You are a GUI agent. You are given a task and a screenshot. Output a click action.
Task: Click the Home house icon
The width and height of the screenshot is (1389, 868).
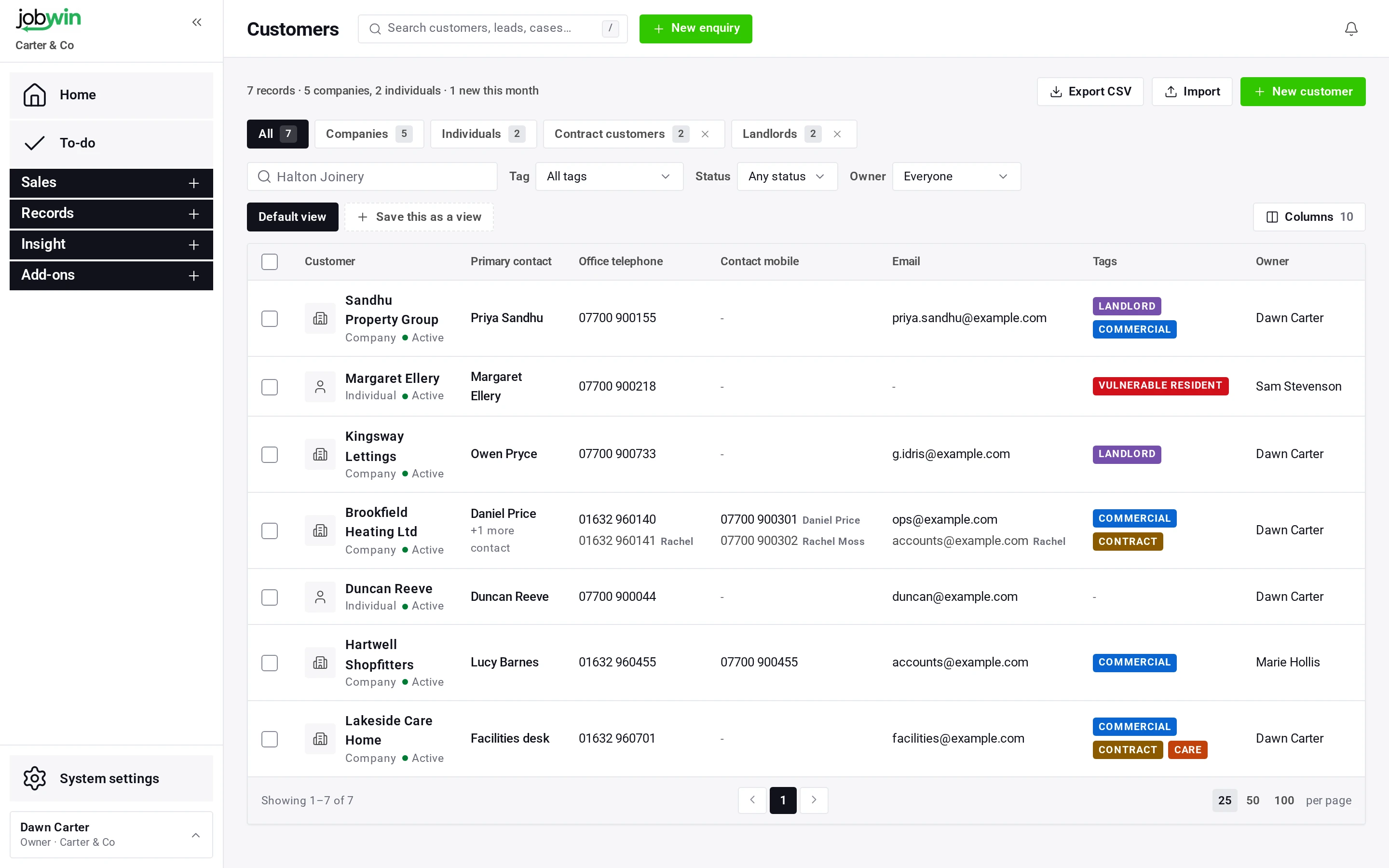pyautogui.click(x=34, y=95)
